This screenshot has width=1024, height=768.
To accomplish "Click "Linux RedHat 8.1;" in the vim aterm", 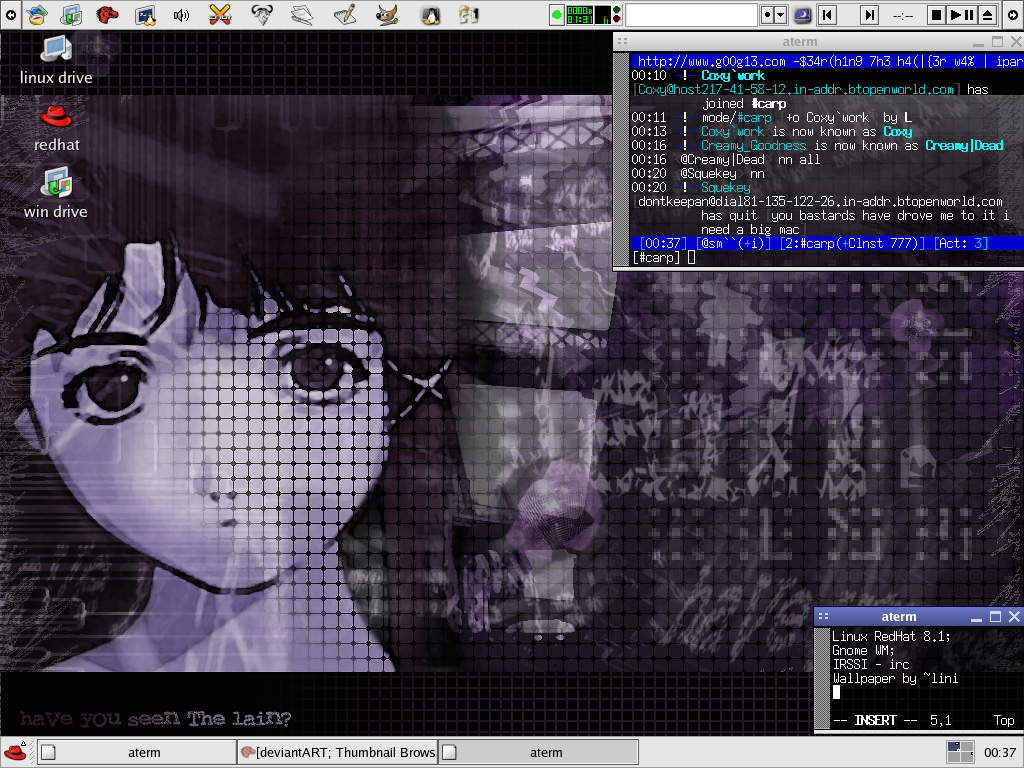I will point(891,636).
